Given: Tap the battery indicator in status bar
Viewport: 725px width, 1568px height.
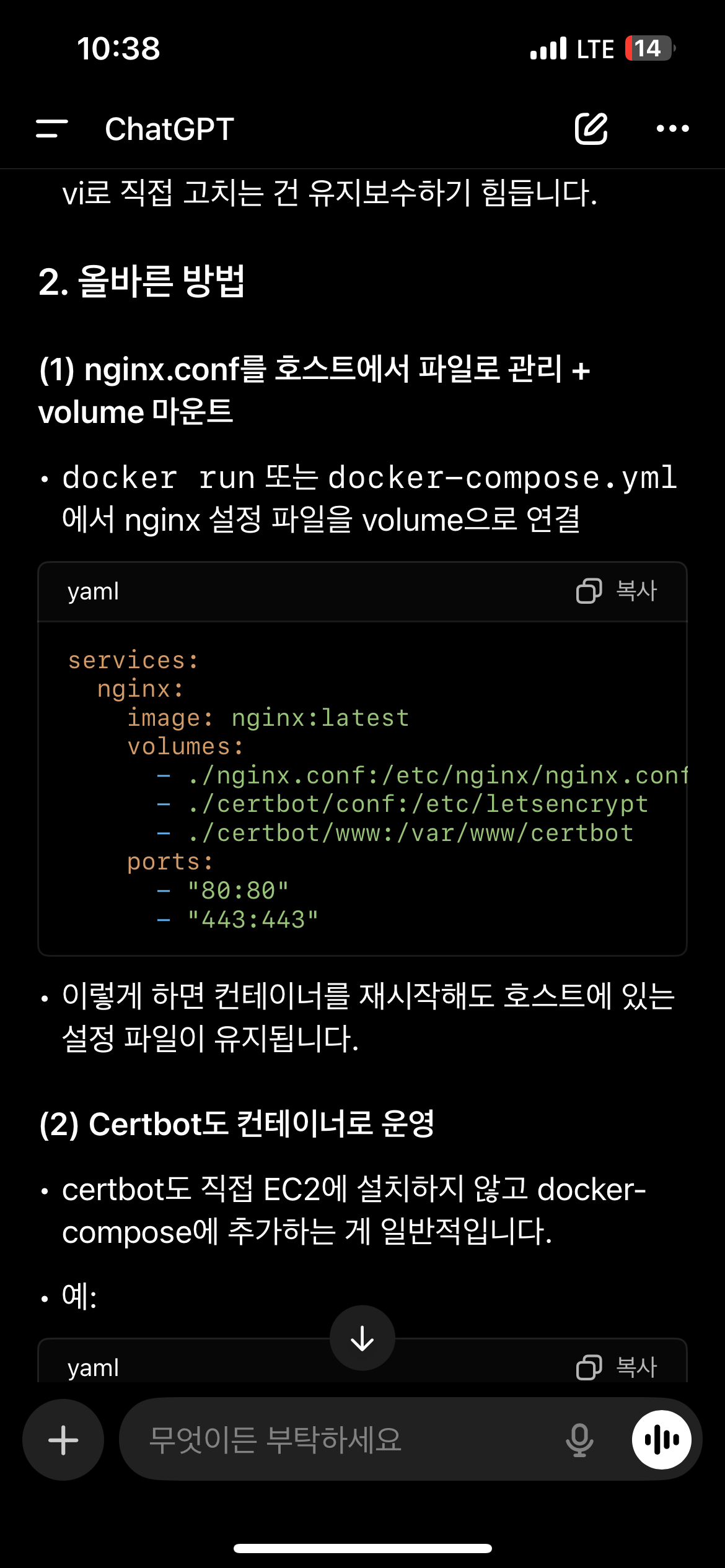Looking at the screenshot, I should pos(649,48).
